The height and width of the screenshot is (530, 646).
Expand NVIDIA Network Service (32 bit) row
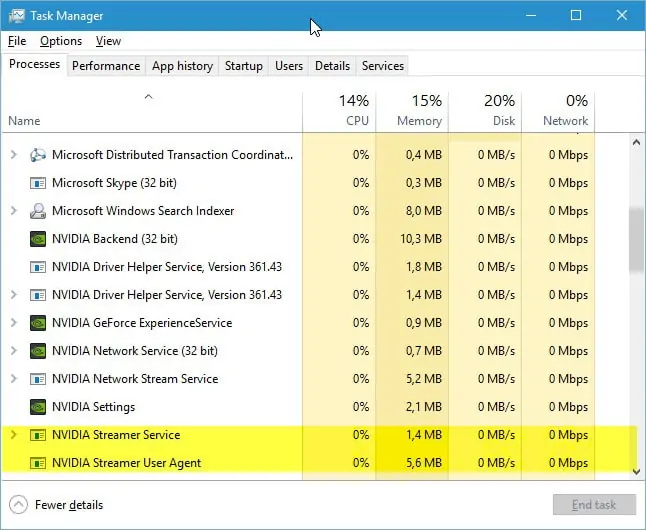[x=14, y=351]
